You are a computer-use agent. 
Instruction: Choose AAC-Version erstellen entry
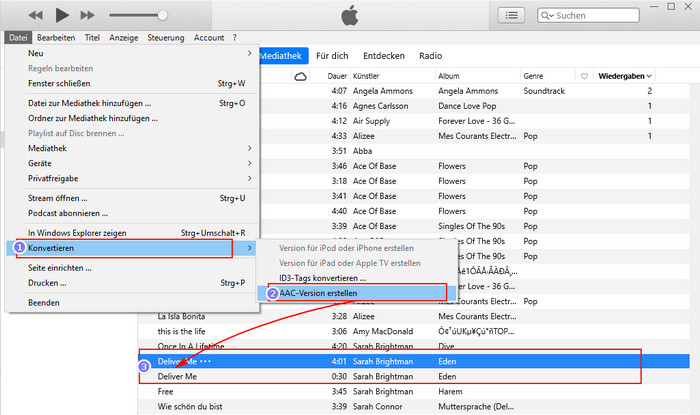[x=357, y=293]
